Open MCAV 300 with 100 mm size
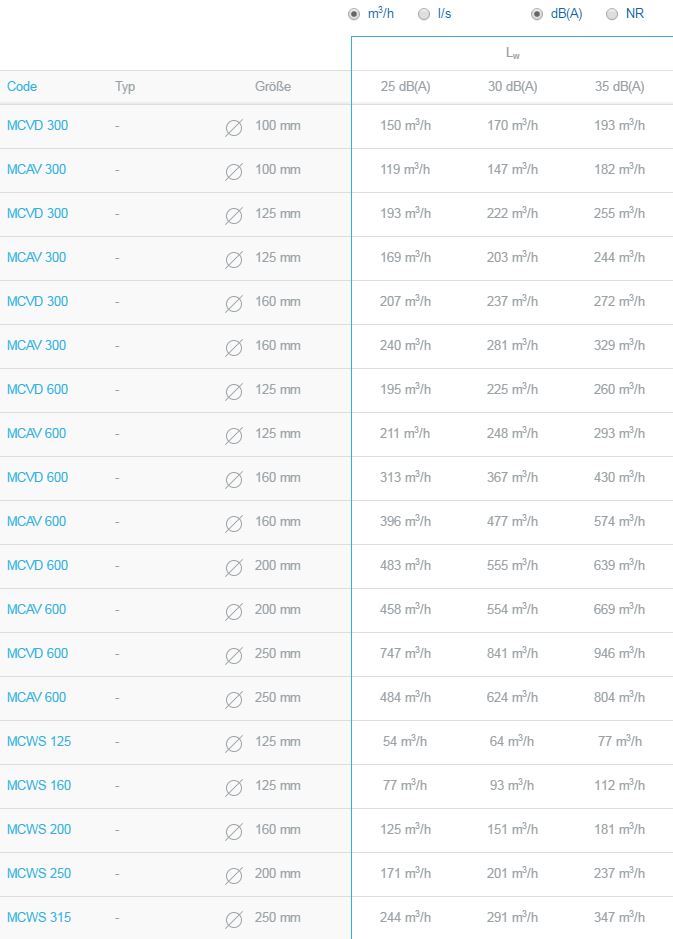The height and width of the screenshot is (939, 673). pyautogui.click(x=37, y=169)
